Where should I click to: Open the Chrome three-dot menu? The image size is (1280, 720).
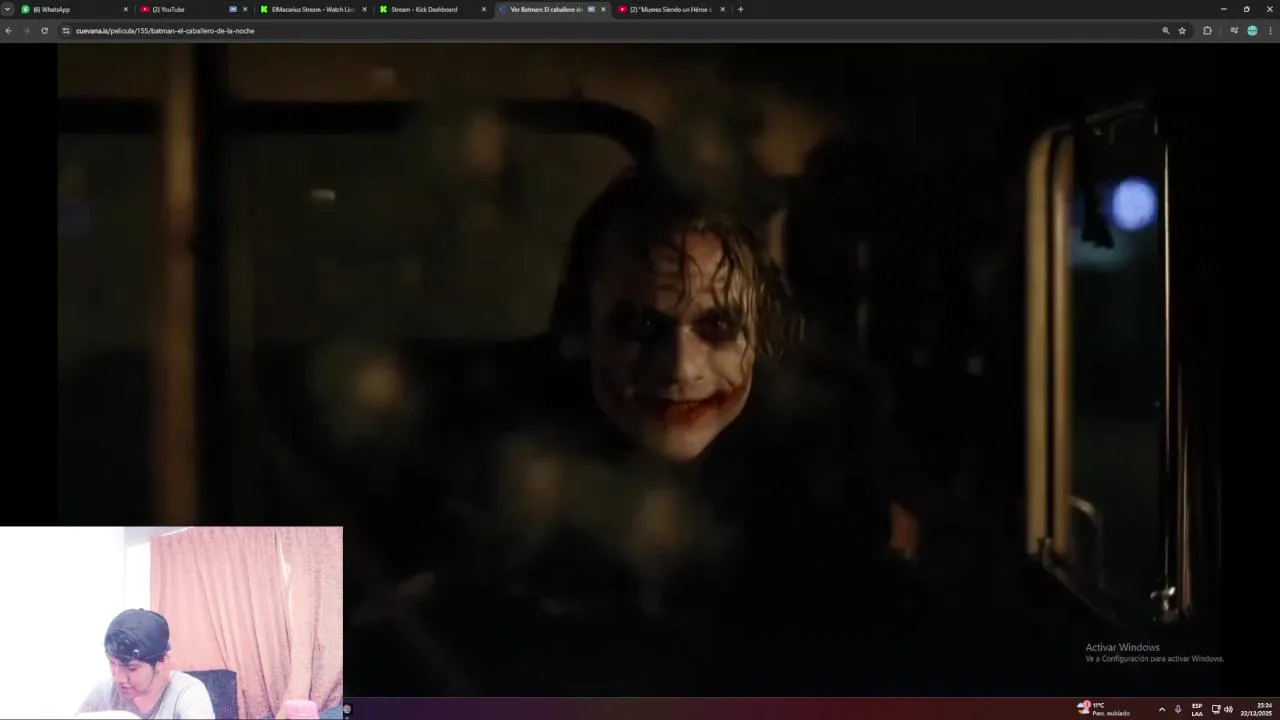pyautogui.click(x=1270, y=31)
